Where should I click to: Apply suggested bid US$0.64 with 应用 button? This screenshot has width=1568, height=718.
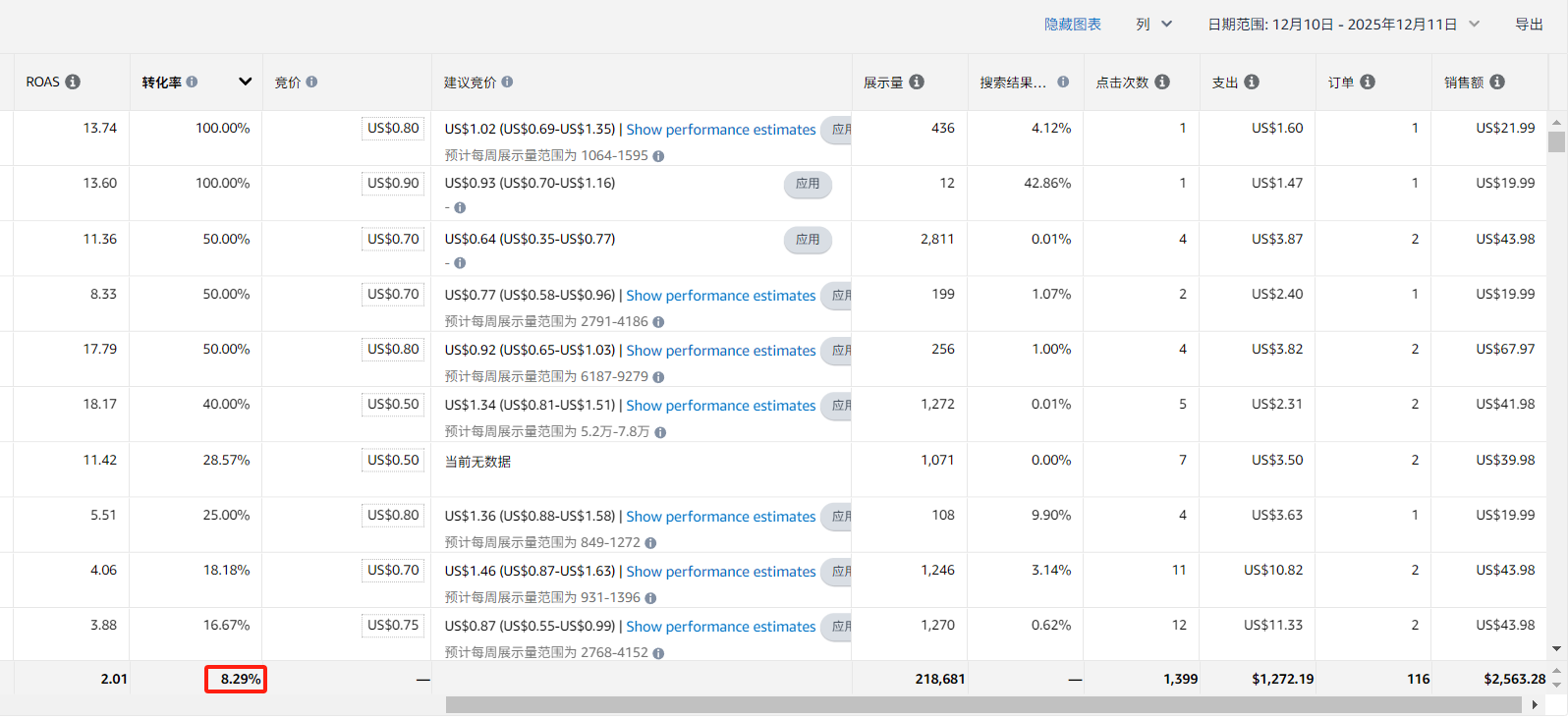pyautogui.click(x=808, y=240)
